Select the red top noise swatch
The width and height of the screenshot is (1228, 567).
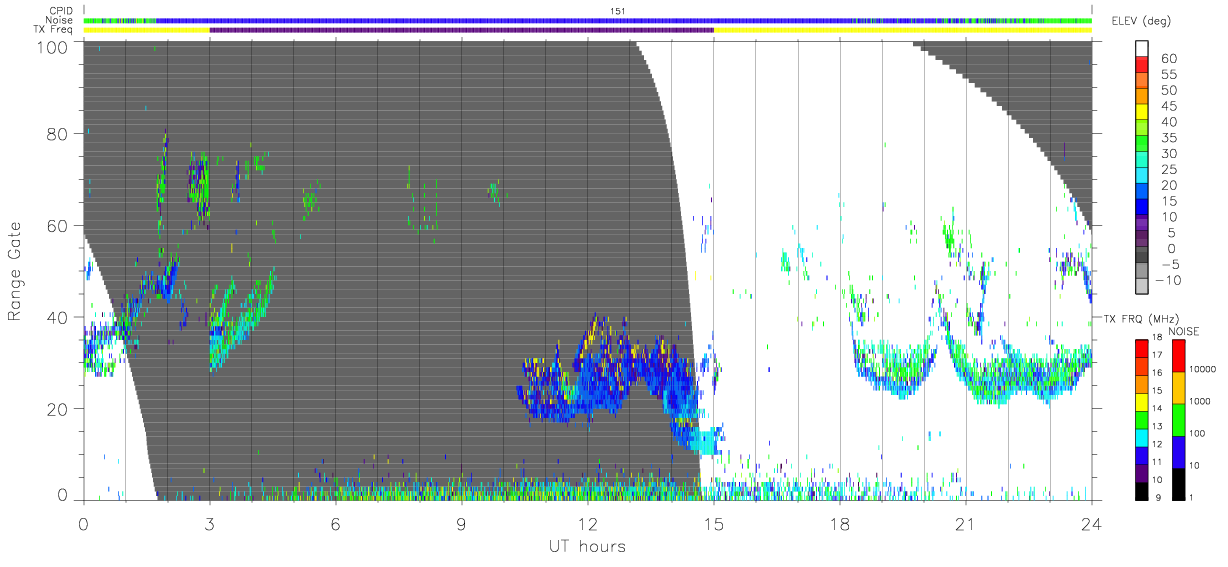coord(1180,356)
